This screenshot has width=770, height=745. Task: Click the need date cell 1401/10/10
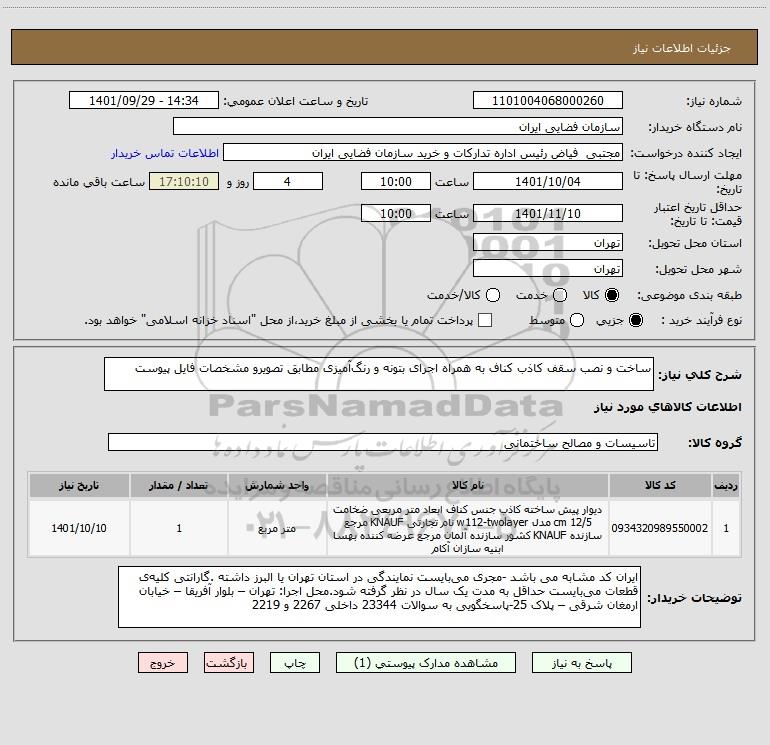click(79, 528)
